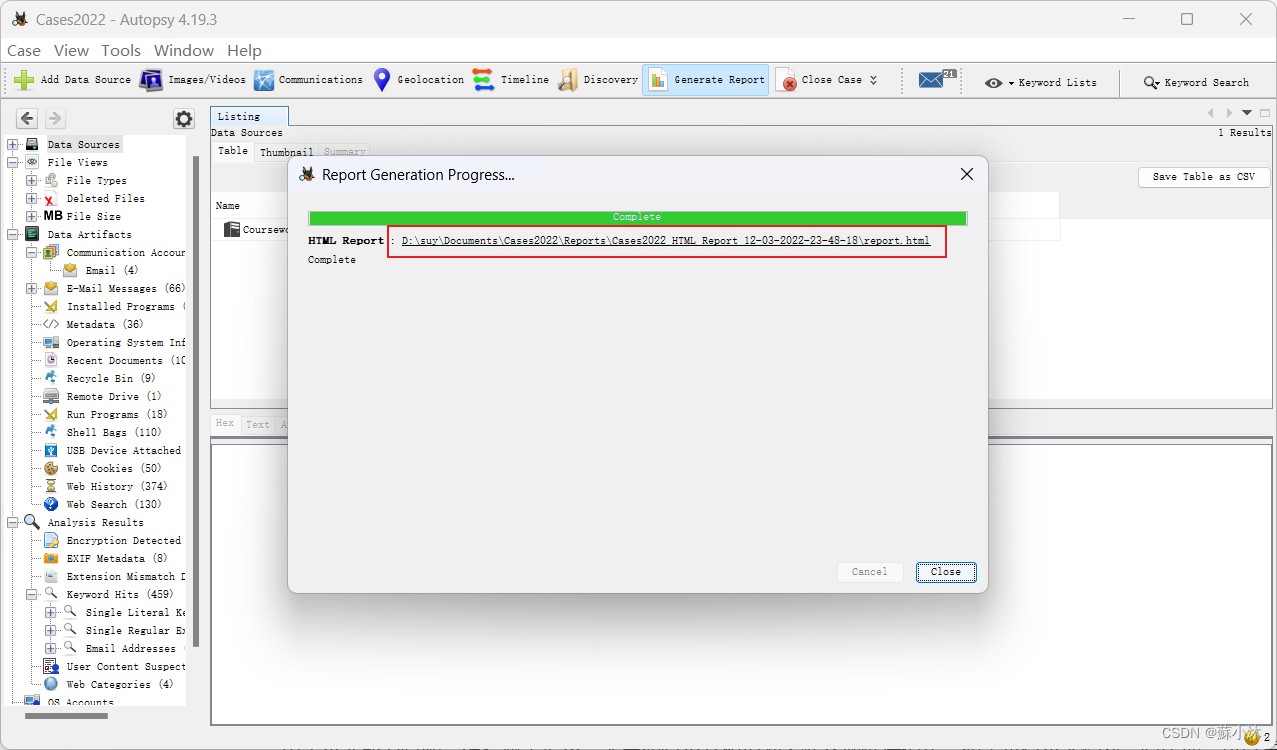Expand the File Types node
Screen dimensions: 1277x750
(32, 181)
